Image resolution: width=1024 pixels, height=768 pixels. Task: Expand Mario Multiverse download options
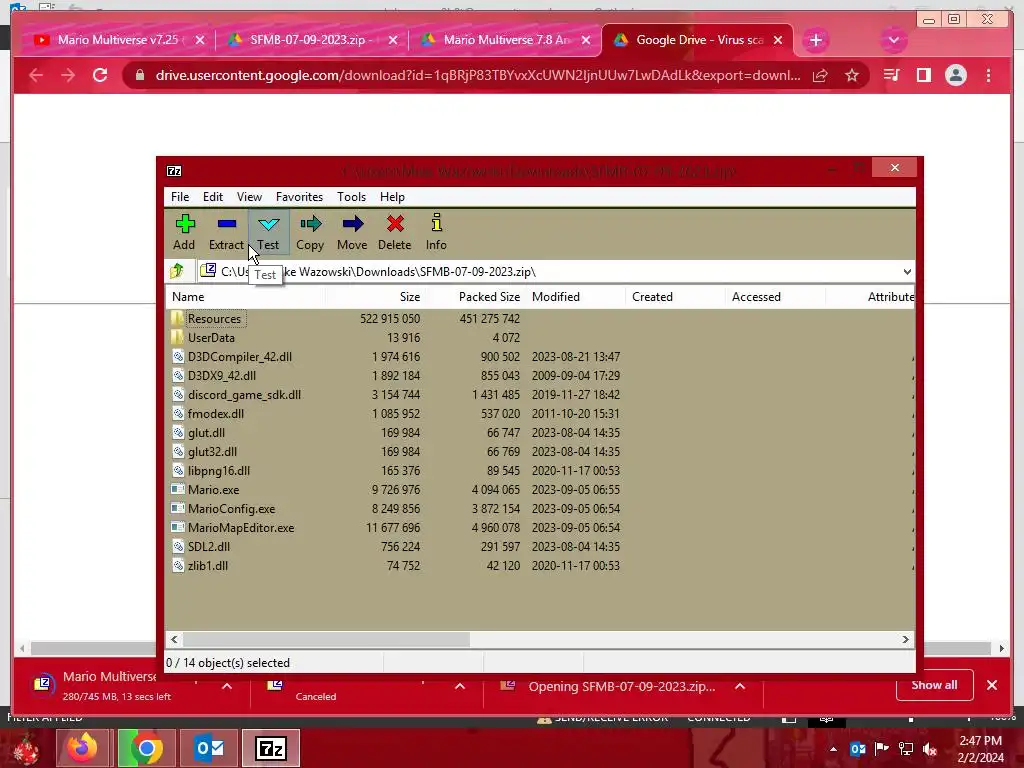[x=227, y=686]
